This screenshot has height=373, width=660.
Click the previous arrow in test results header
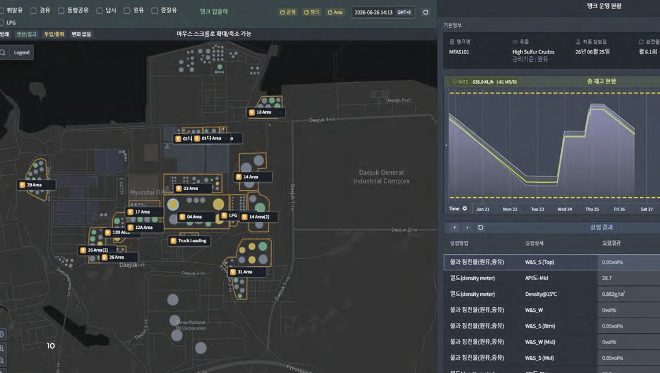tap(455, 227)
